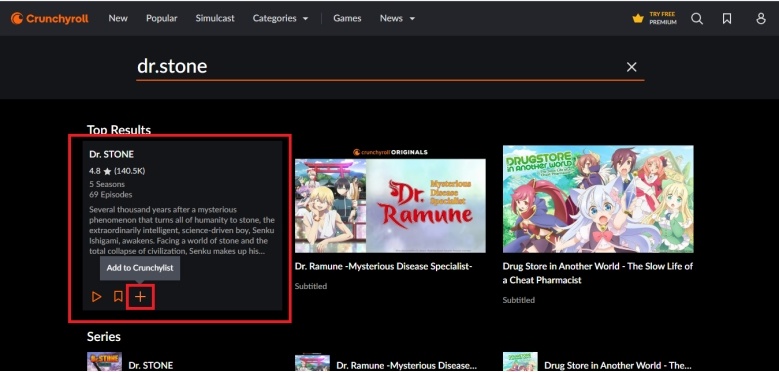Open the Drug Store in Another World large thumbnail
Viewport: 779px width, 372px height.
[598, 199]
